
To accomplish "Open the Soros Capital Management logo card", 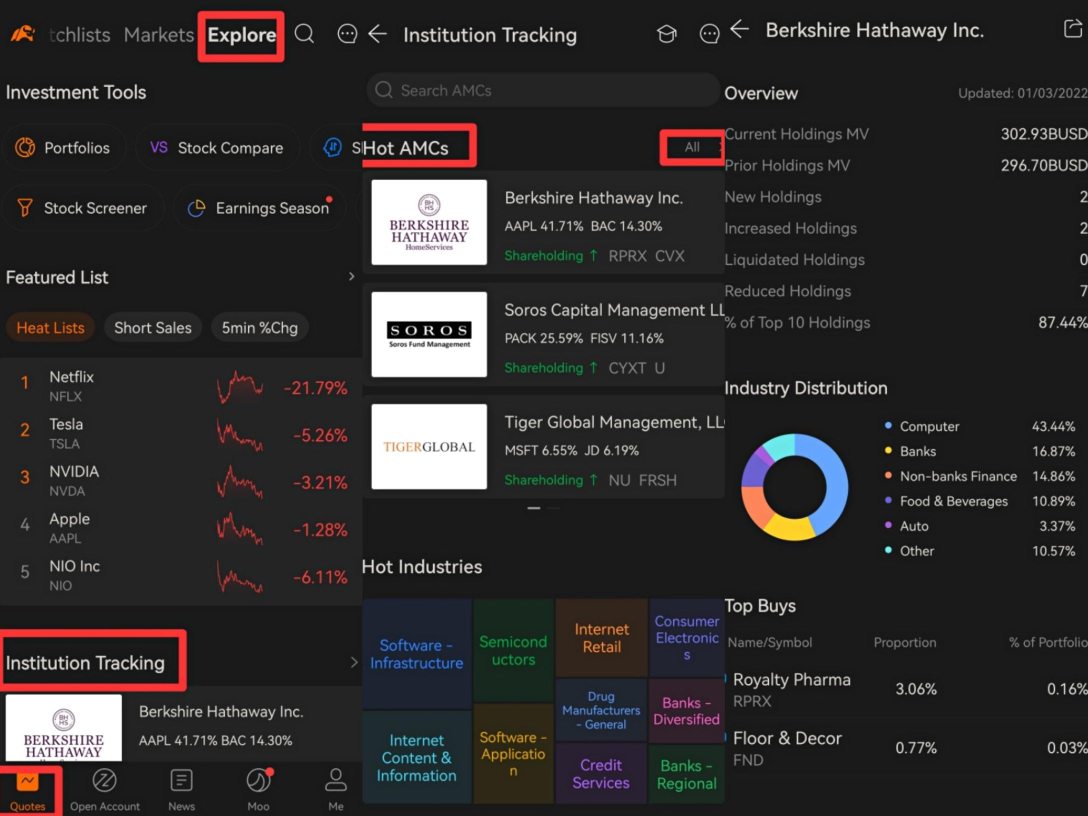I will [429, 334].
